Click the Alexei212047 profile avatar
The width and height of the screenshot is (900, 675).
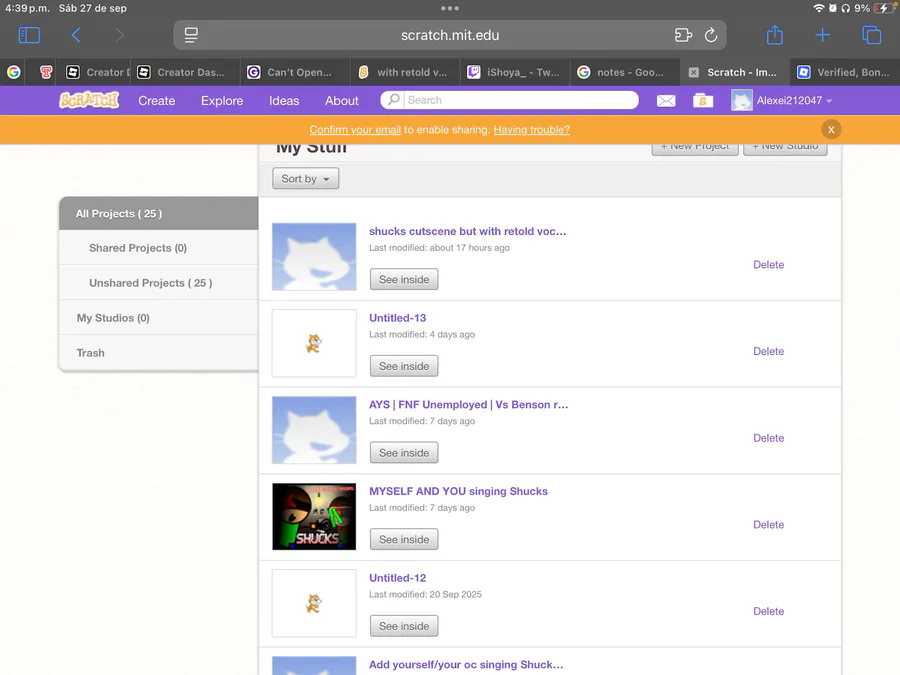click(742, 100)
